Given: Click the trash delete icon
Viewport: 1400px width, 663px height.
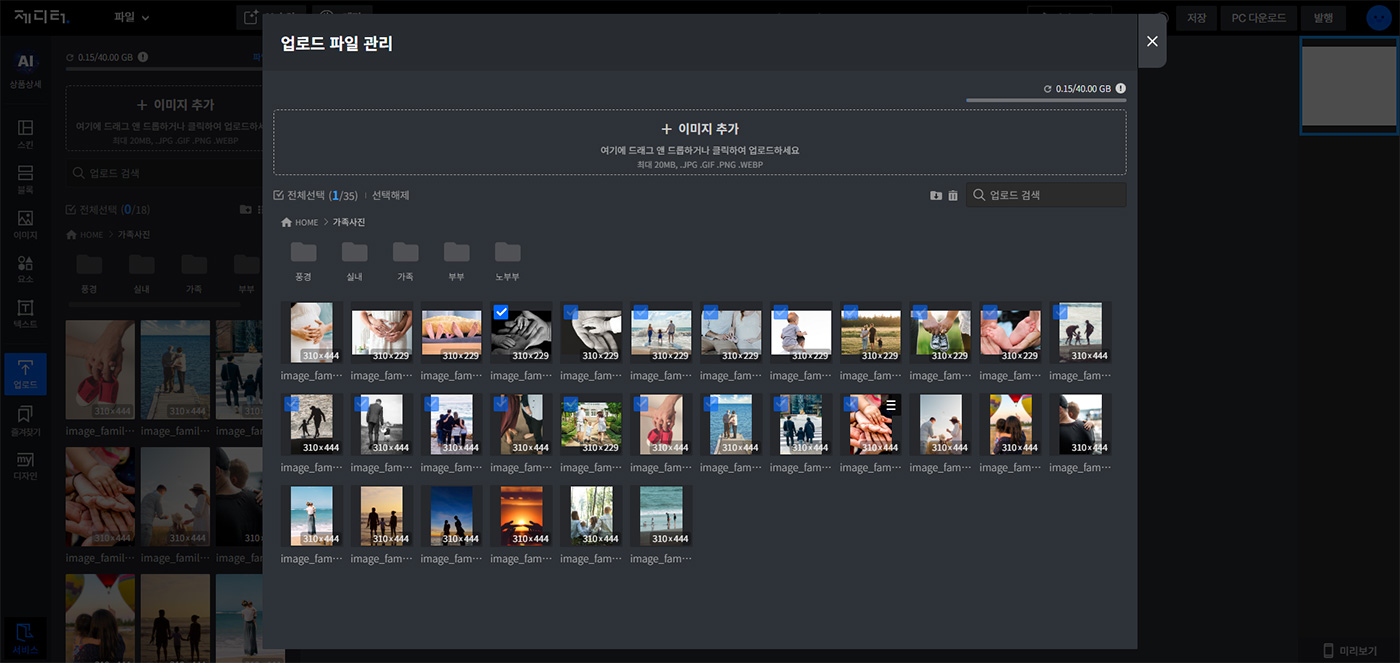Looking at the screenshot, I should (953, 195).
